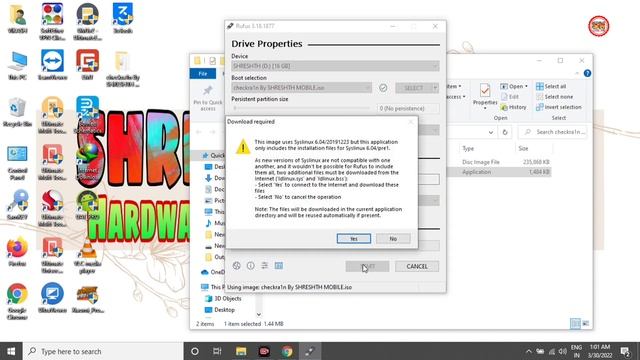This screenshot has height=360, width=640.
Task: Open the Recycle Bin desktop icon
Action: (x=17, y=112)
